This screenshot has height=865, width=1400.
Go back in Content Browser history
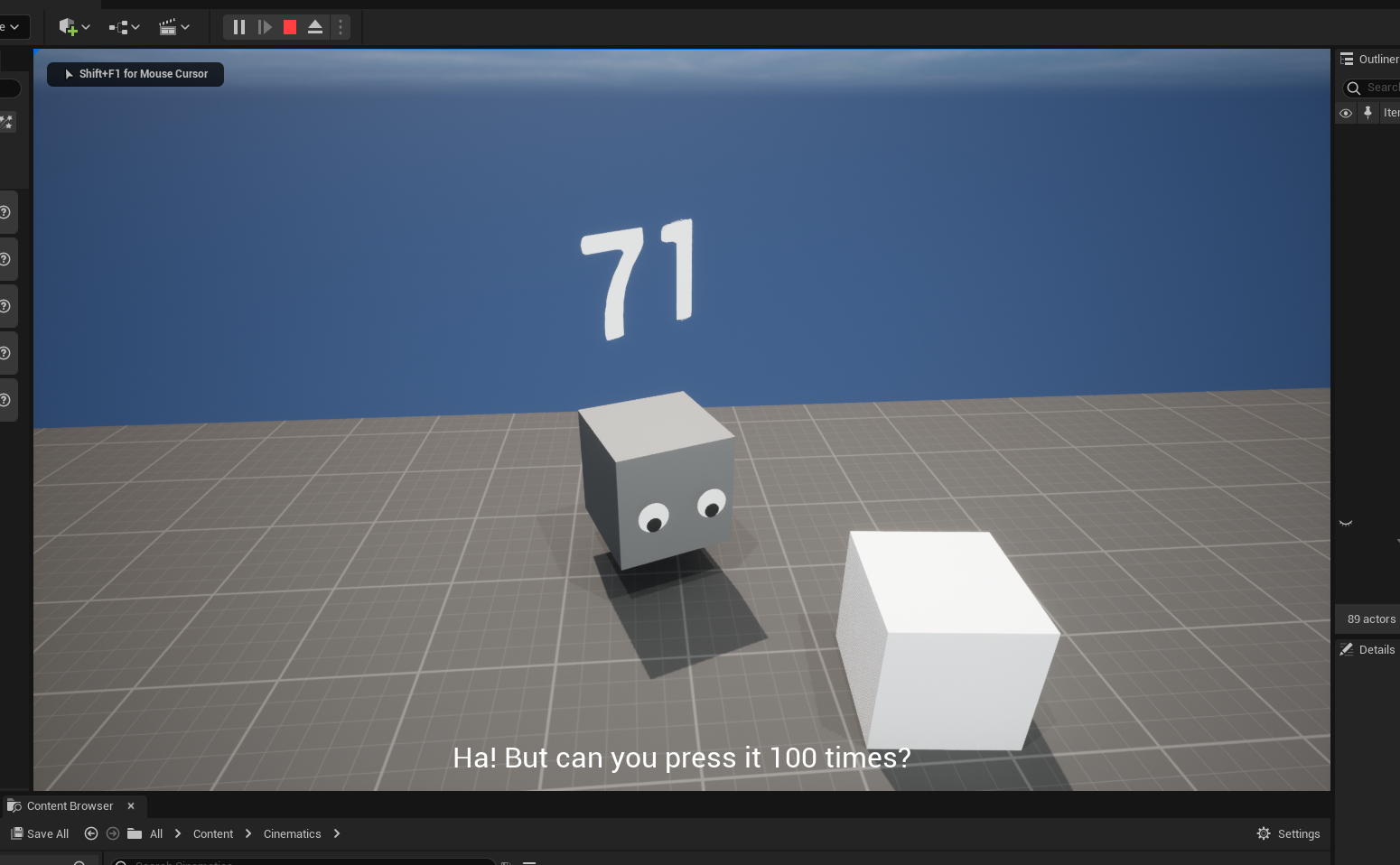(x=91, y=834)
